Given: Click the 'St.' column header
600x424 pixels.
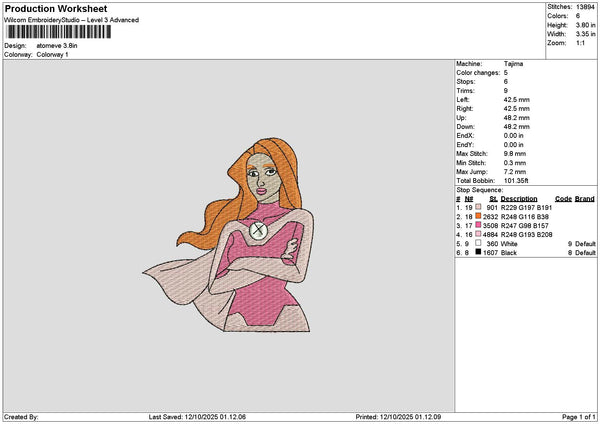Looking at the screenshot, I should coord(493,199).
